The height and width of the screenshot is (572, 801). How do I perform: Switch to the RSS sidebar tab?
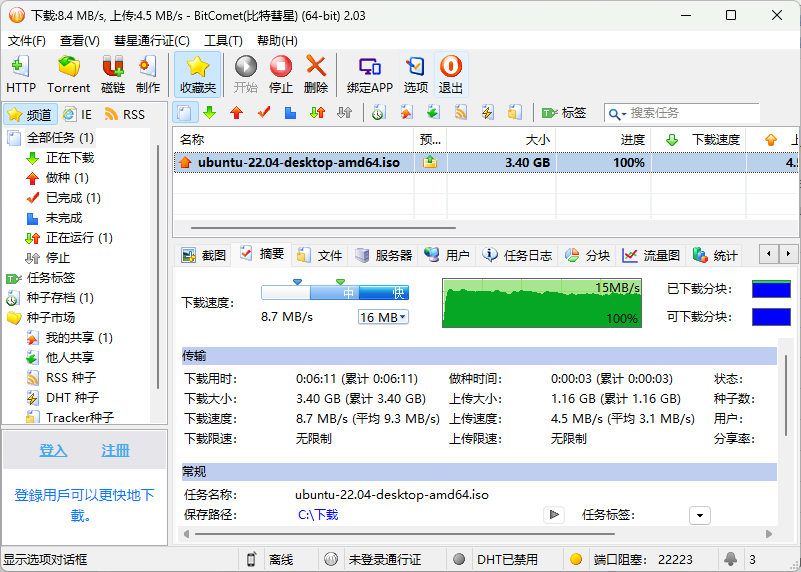tap(125, 114)
